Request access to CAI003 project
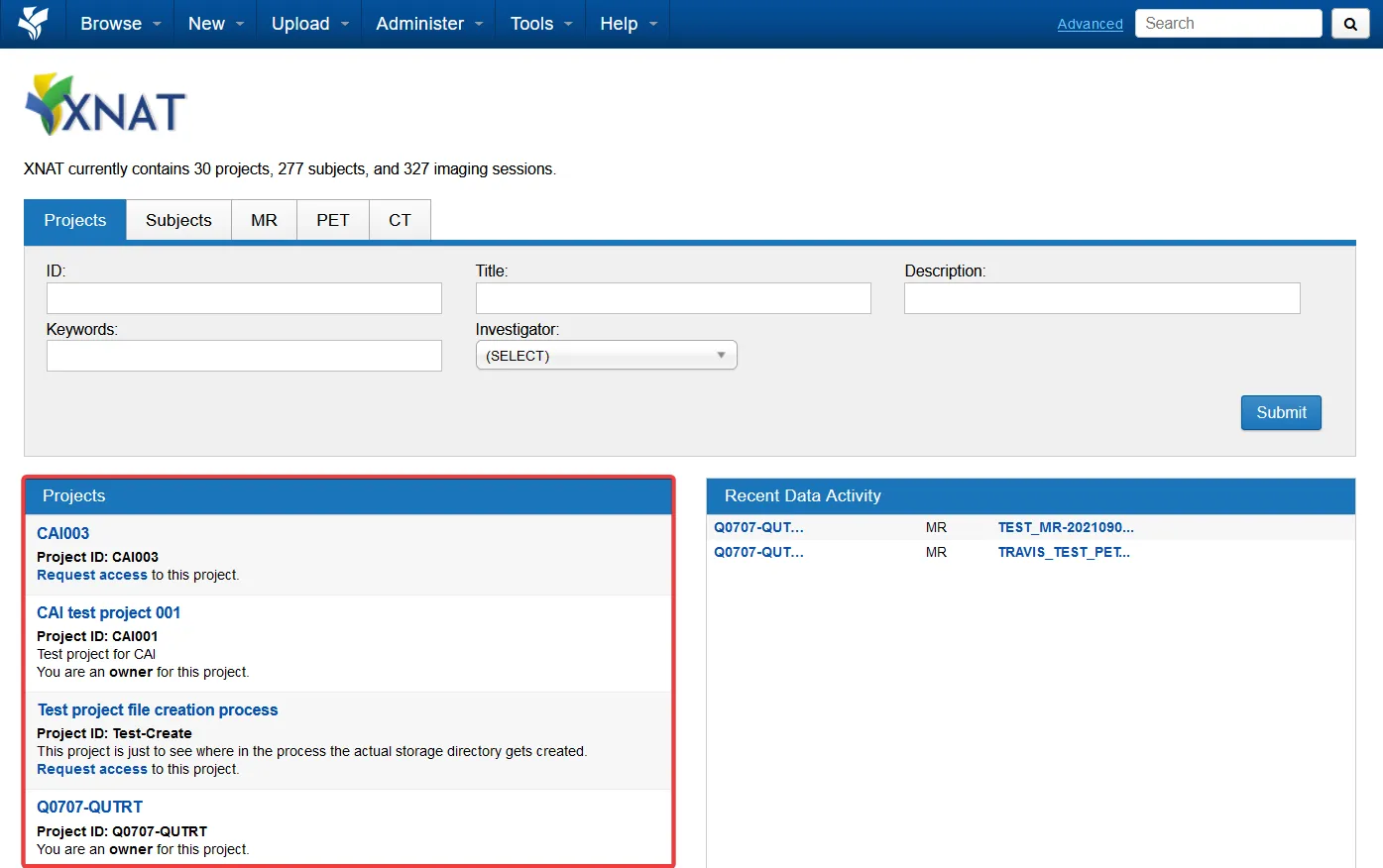The height and width of the screenshot is (868, 1383). pyautogui.click(x=92, y=575)
